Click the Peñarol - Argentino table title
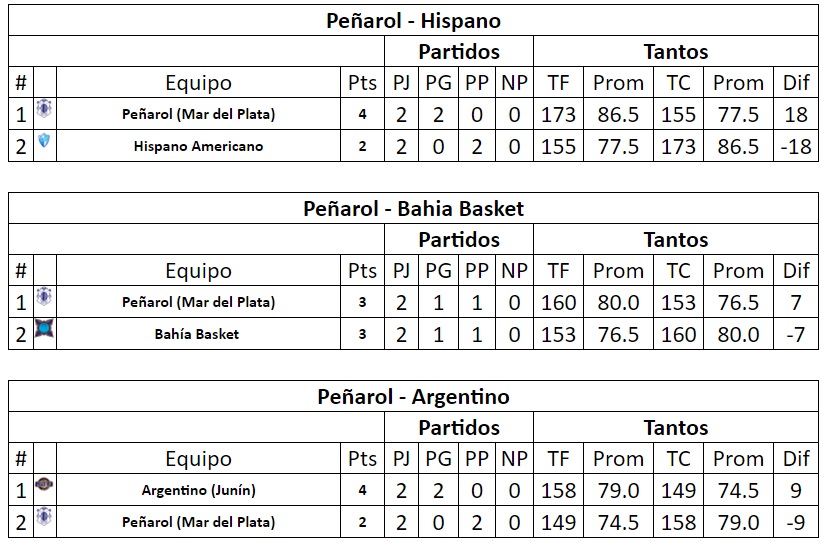This screenshot has width=825, height=547. 414,397
